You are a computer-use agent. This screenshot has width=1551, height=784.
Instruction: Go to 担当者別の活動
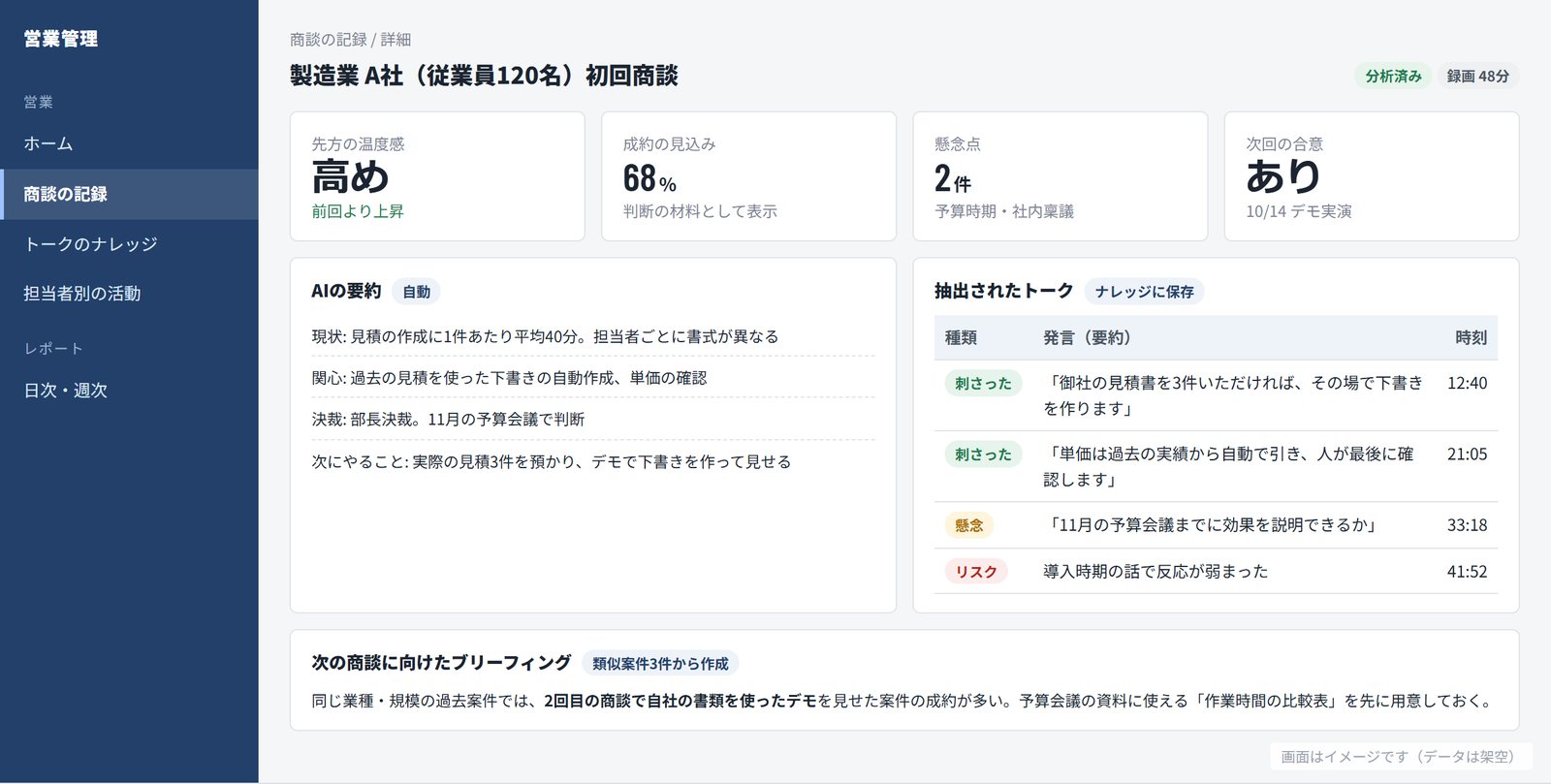(129, 294)
